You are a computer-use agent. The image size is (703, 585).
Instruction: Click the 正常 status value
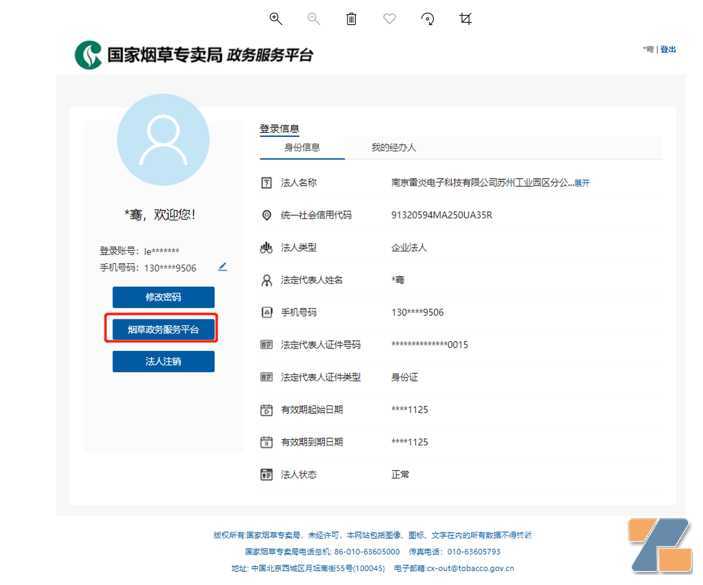coord(400,474)
